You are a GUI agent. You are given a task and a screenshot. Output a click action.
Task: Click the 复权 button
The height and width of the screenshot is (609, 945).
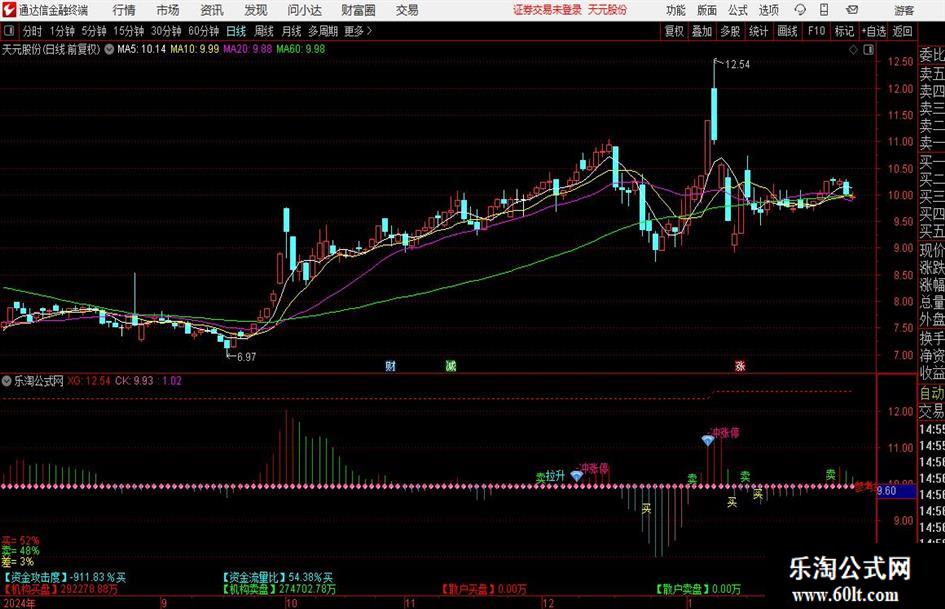(674, 31)
